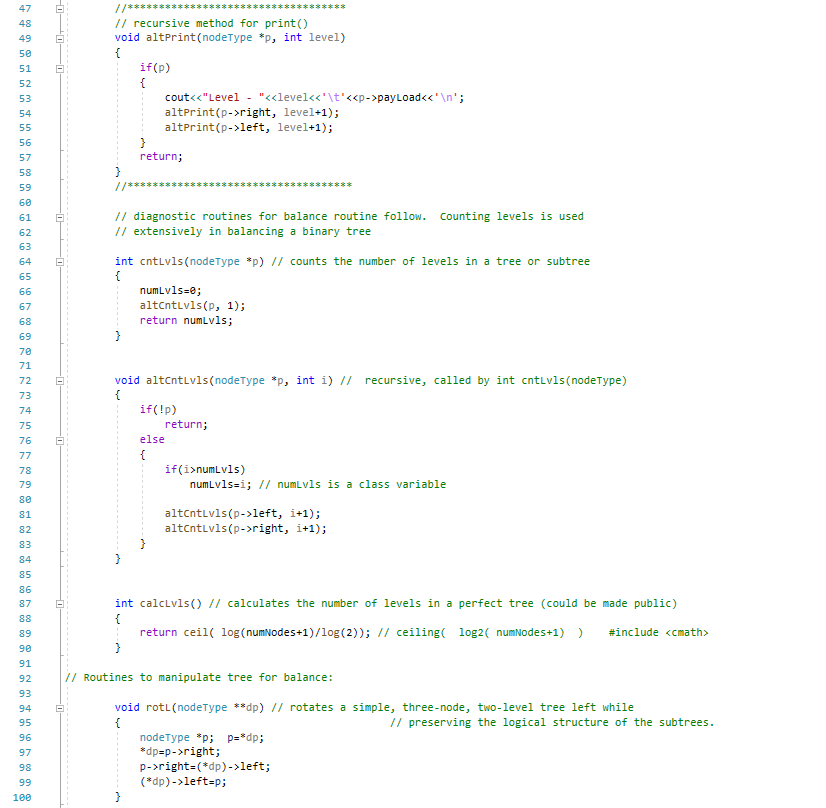This screenshot has width=826, height=808.
Task: Collapse the if(p) block inside altPrint
Action: (62, 68)
